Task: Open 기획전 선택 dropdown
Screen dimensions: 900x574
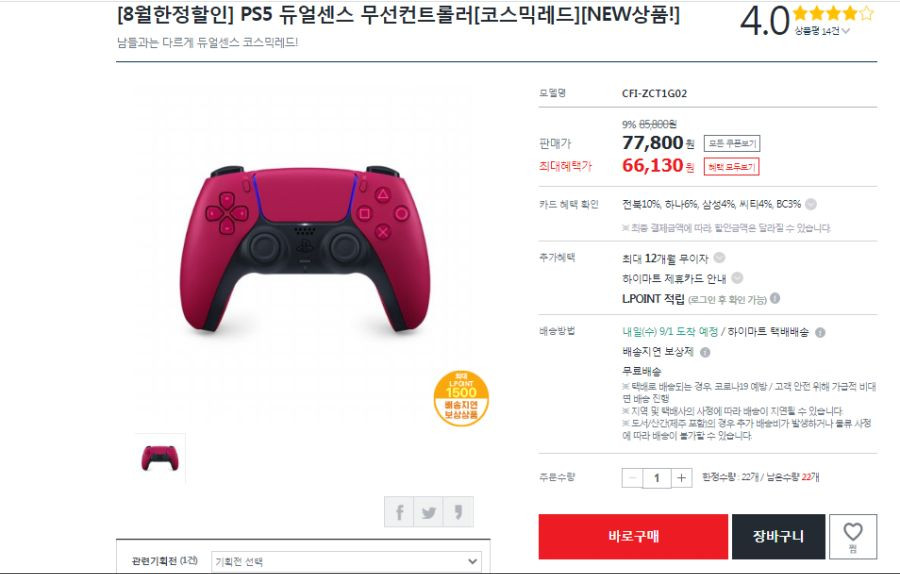Action: (x=347, y=561)
